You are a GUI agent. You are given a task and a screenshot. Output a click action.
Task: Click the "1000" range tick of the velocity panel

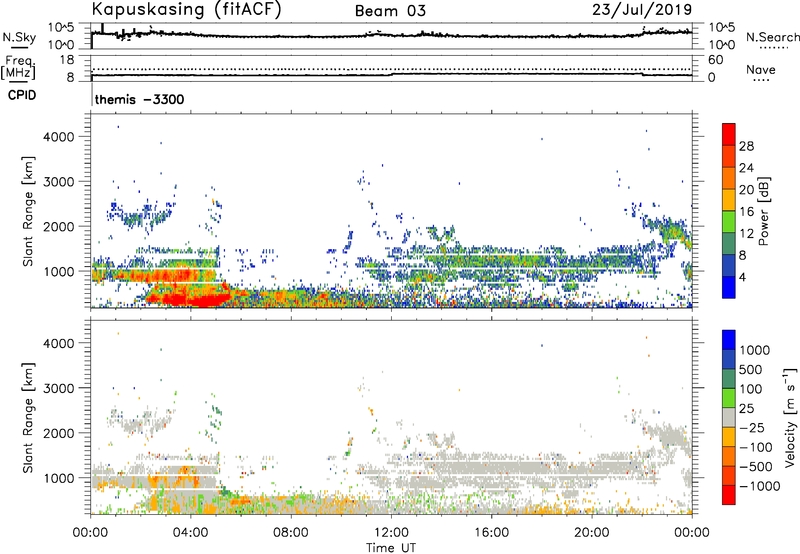coord(59,478)
